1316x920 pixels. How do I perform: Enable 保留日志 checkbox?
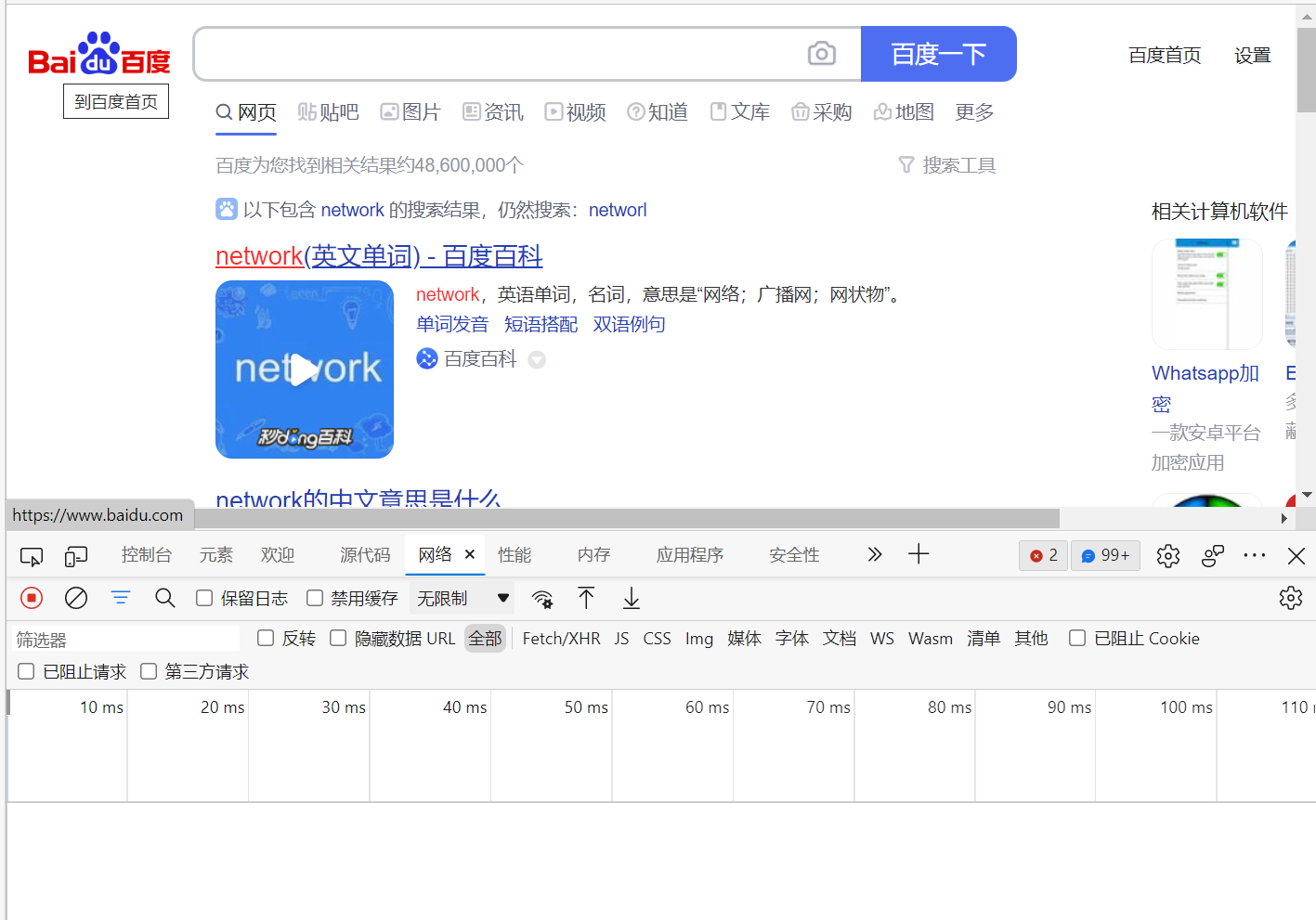[204, 598]
